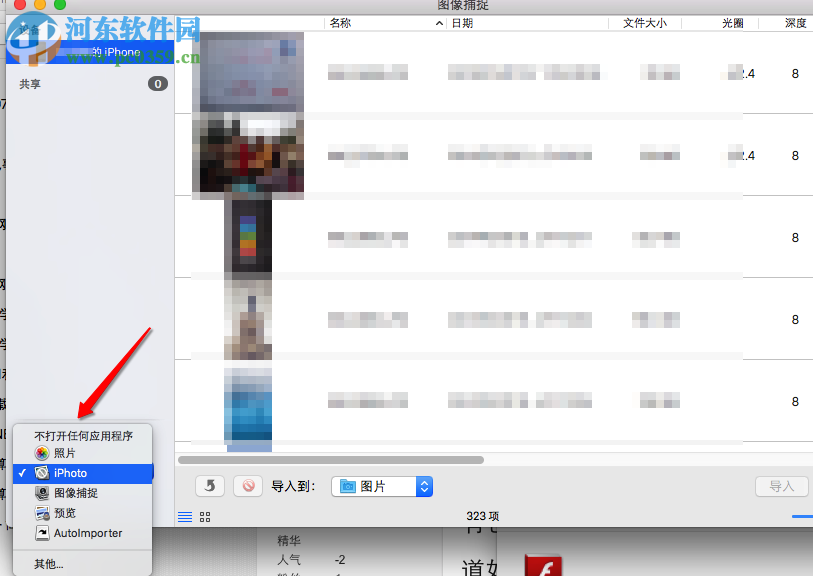Image resolution: width=813 pixels, height=576 pixels.
Task: Select the 预览 (Preview) icon
Action: click(41, 512)
